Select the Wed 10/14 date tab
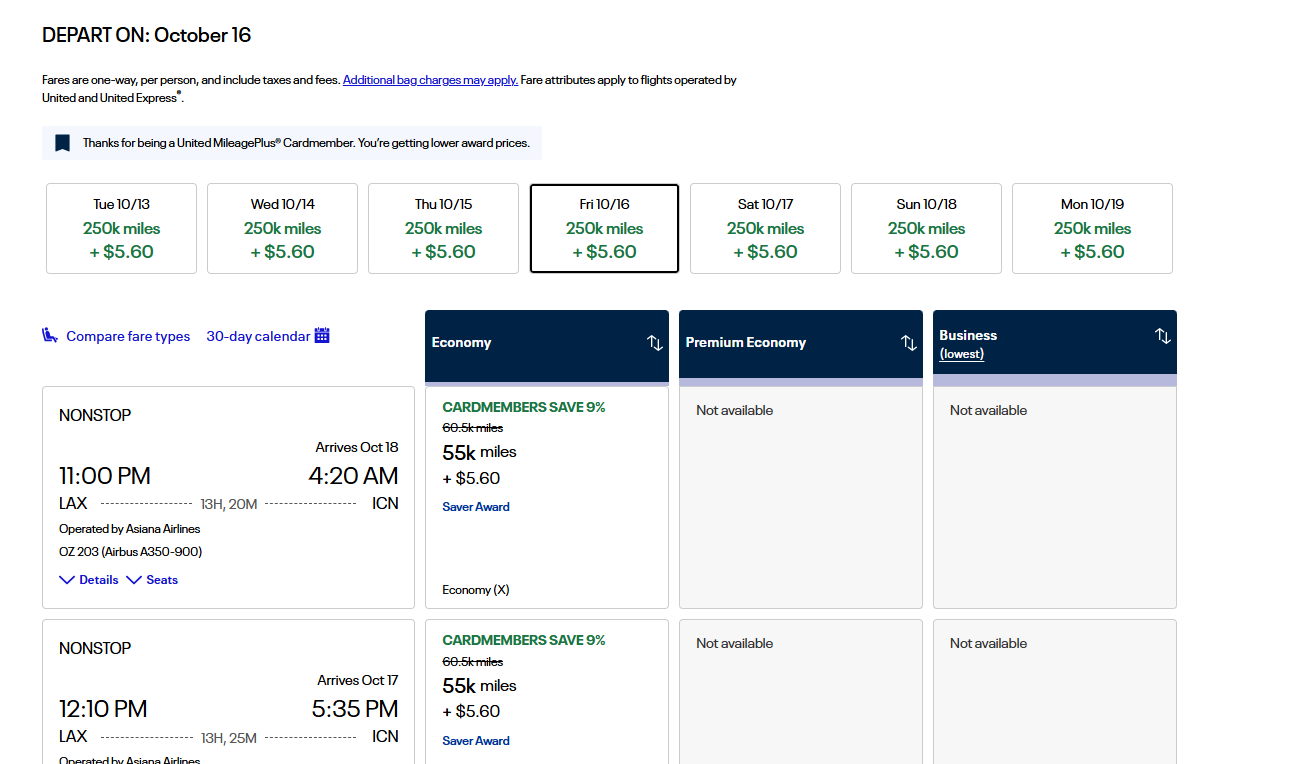Screen dimensions: 1296x764 [282, 228]
